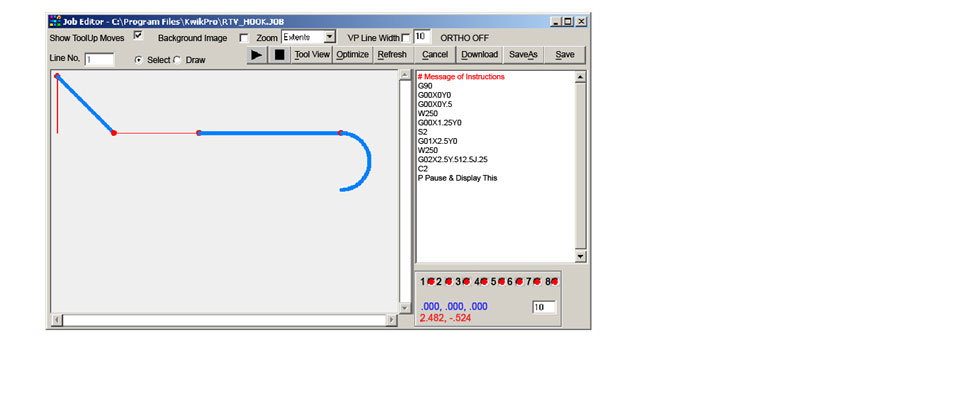Toggle output indicator 5
954x399 pixels.
[501, 282]
